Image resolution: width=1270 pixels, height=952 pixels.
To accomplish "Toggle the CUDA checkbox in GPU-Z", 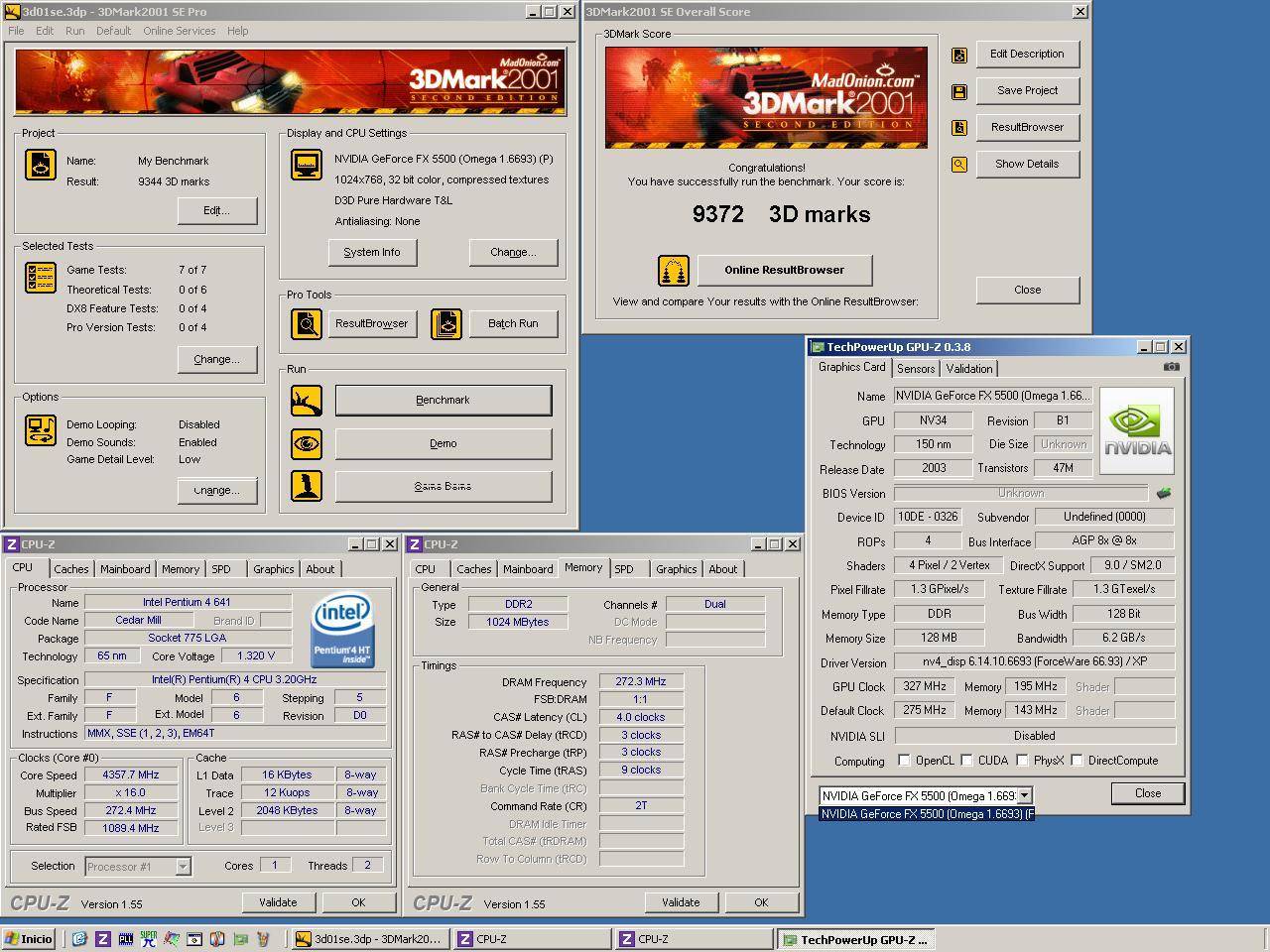I will 966,761.
